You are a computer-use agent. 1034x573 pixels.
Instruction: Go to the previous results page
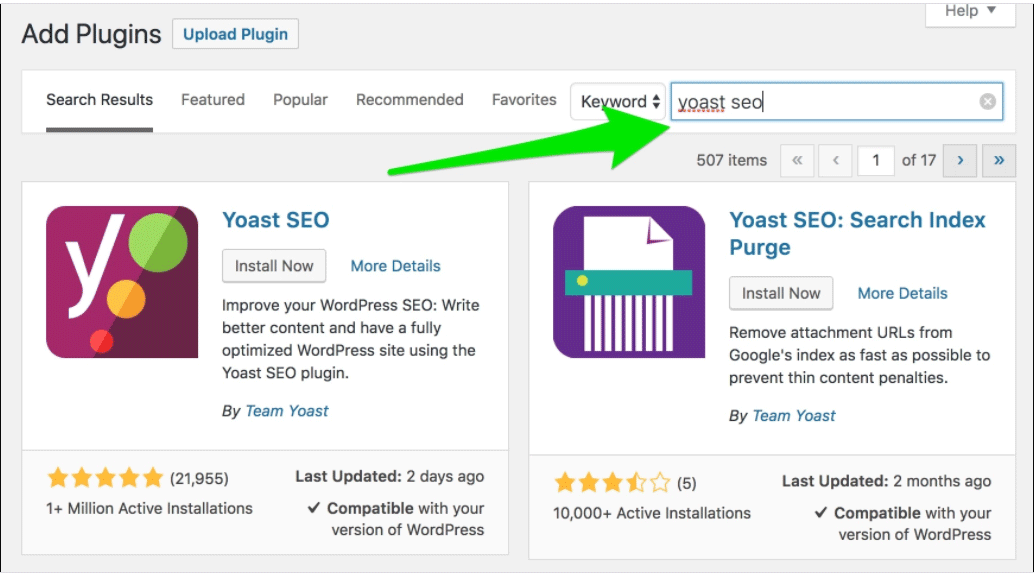coord(835,160)
